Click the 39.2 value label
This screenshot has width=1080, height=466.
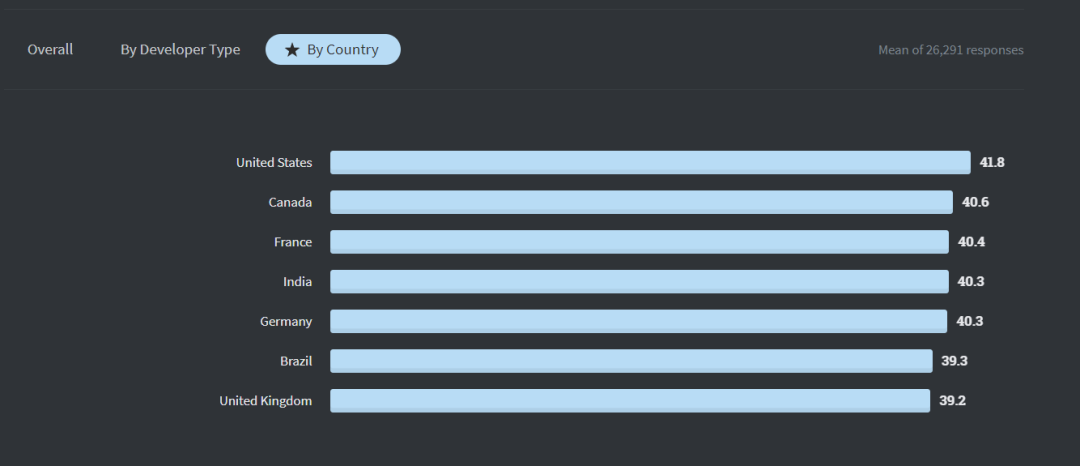pyautogui.click(x=952, y=401)
